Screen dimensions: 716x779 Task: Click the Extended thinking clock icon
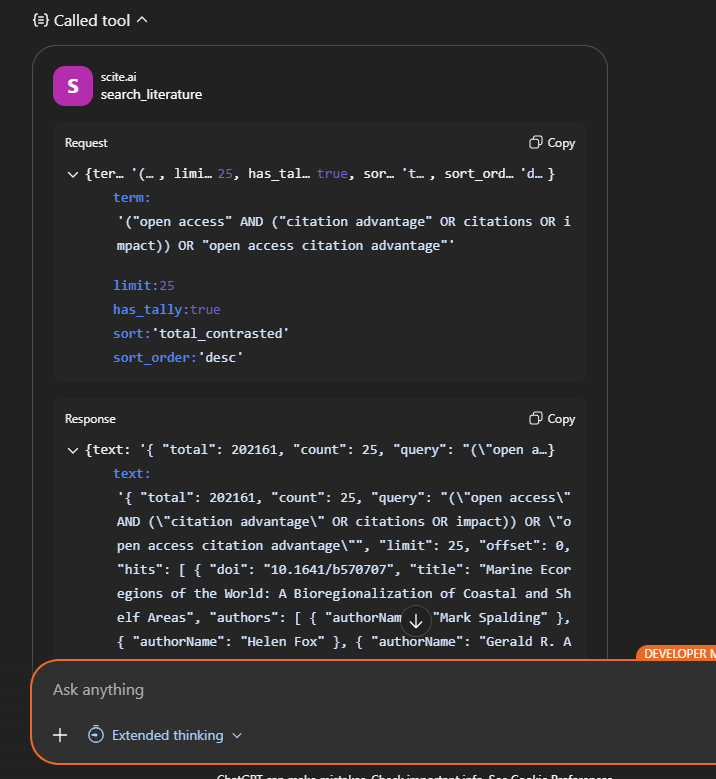pos(96,735)
